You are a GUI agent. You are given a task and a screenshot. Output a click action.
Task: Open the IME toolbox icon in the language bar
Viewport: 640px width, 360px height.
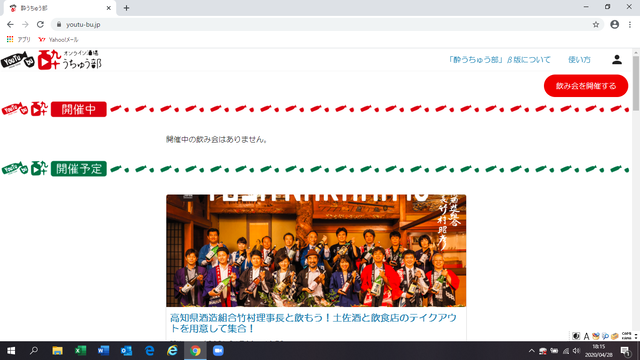[x=615, y=336]
